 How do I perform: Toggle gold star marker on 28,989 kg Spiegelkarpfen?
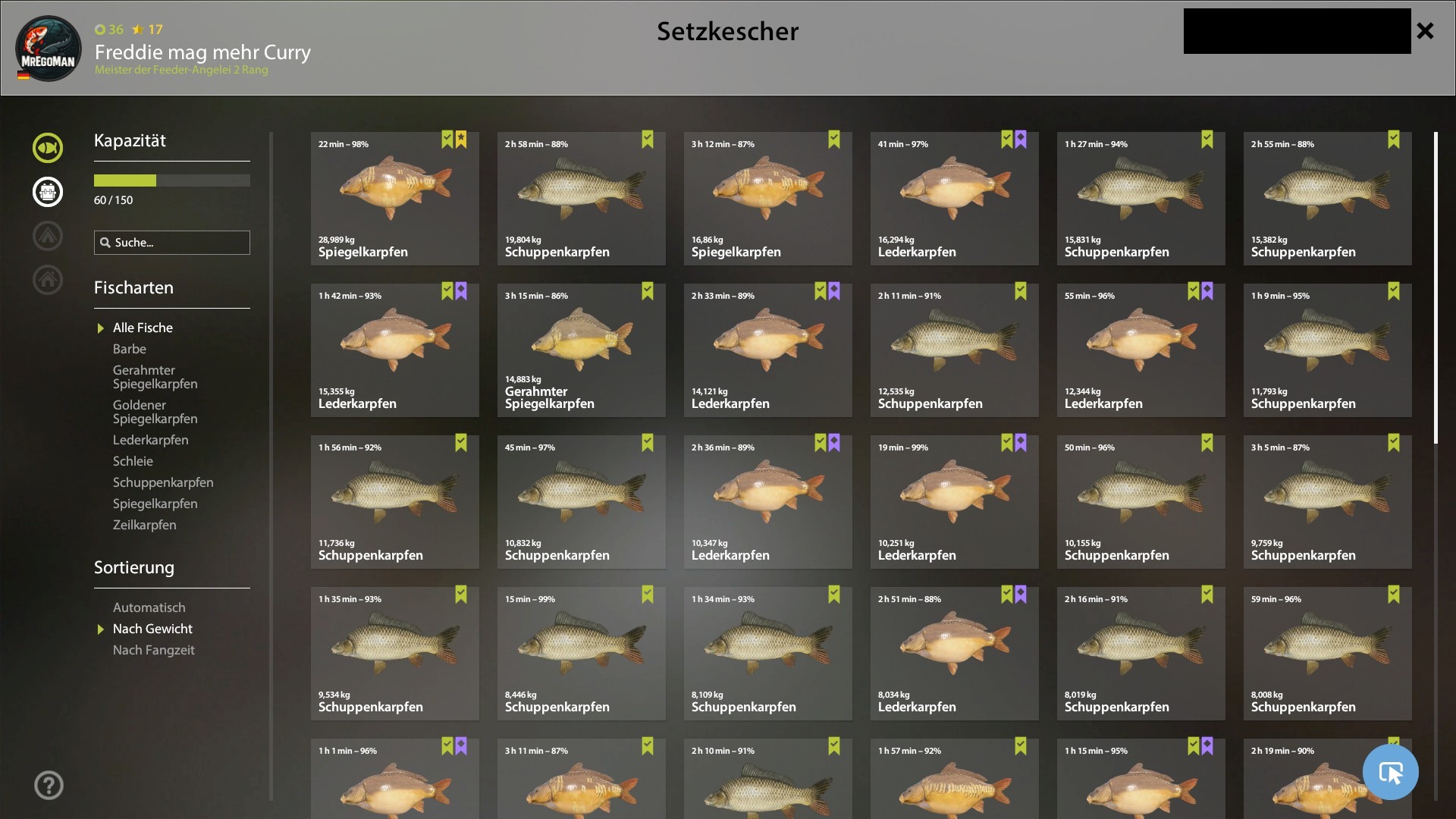click(461, 140)
